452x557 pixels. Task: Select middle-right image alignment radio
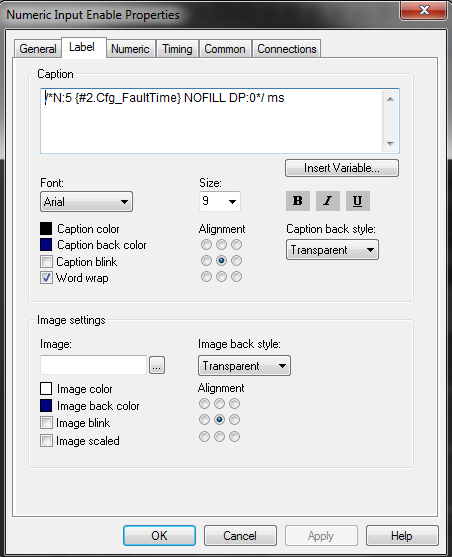[234, 420]
